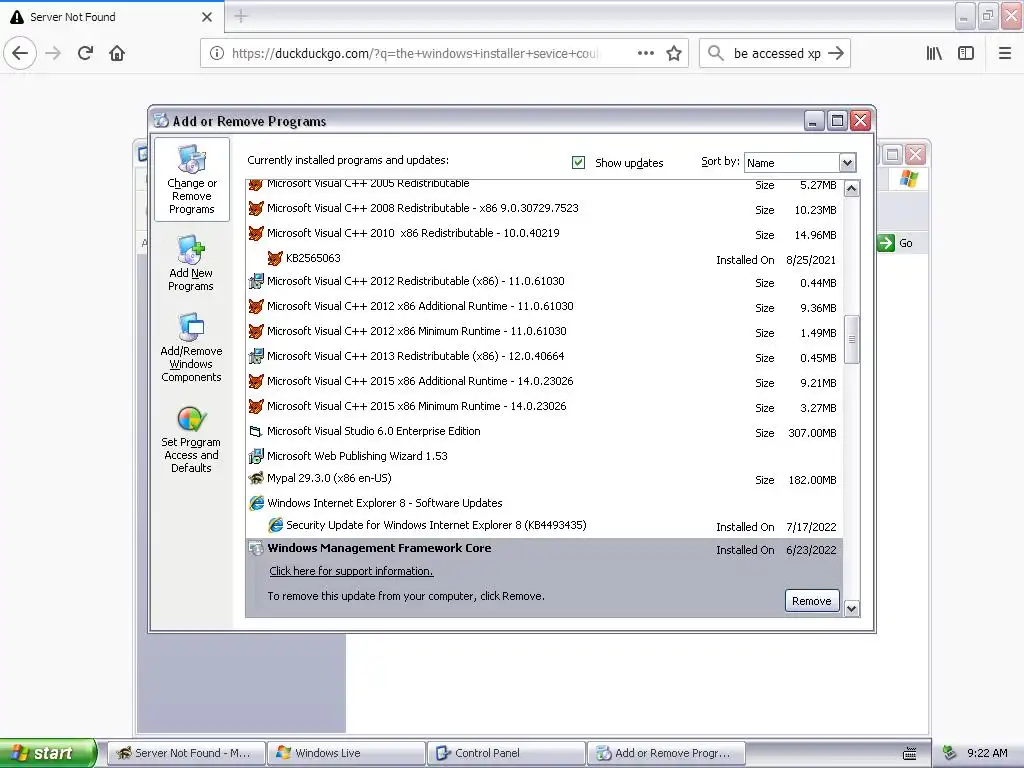The image size is (1024, 768).
Task: Close the Server Not Found tab
Action: 207,17
